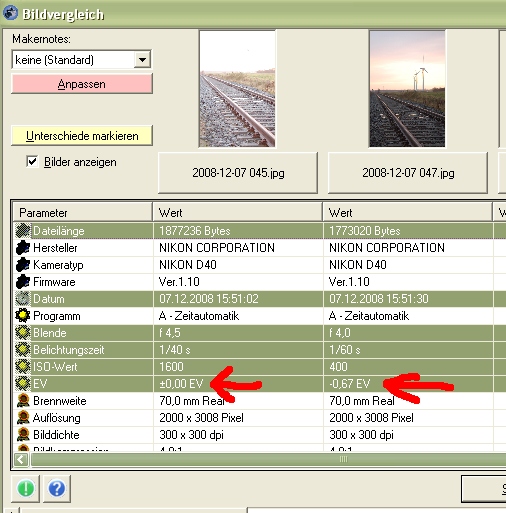This screenshot has width=506, height=513.
Task: Click the 1877236 Bytes value cell
Action: [x=238, y=231]
